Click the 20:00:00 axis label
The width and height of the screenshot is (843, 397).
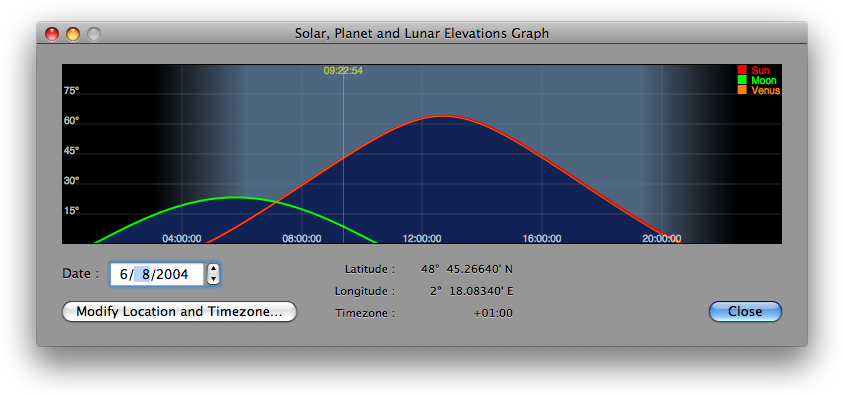point(662,238)
